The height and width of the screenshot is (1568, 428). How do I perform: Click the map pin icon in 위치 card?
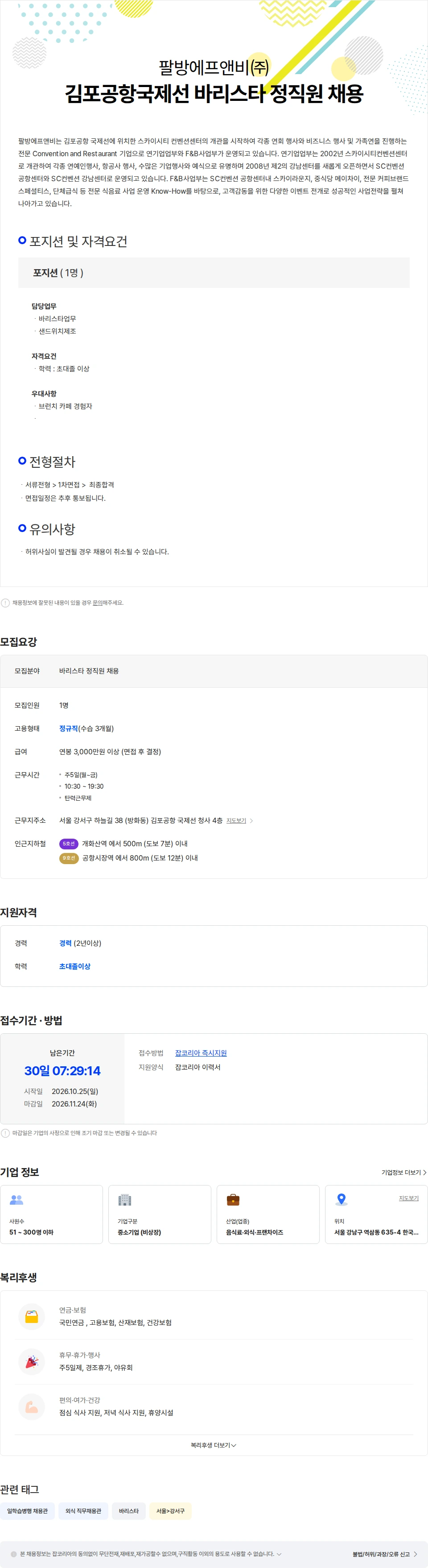coord(342,1199)
